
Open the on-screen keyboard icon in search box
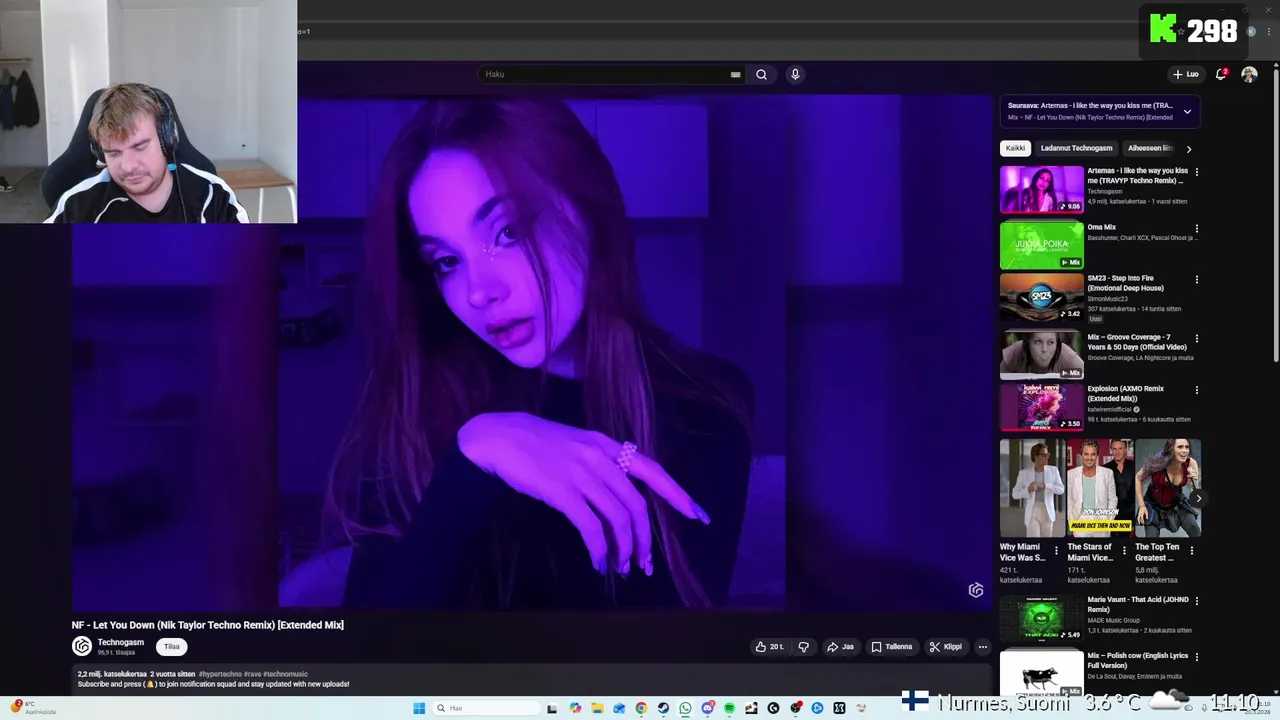tap(735, 74)
